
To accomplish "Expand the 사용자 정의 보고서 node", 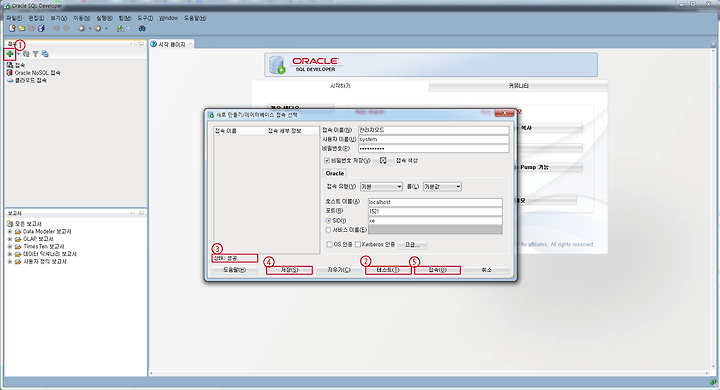I will click(x=10, y=261).
